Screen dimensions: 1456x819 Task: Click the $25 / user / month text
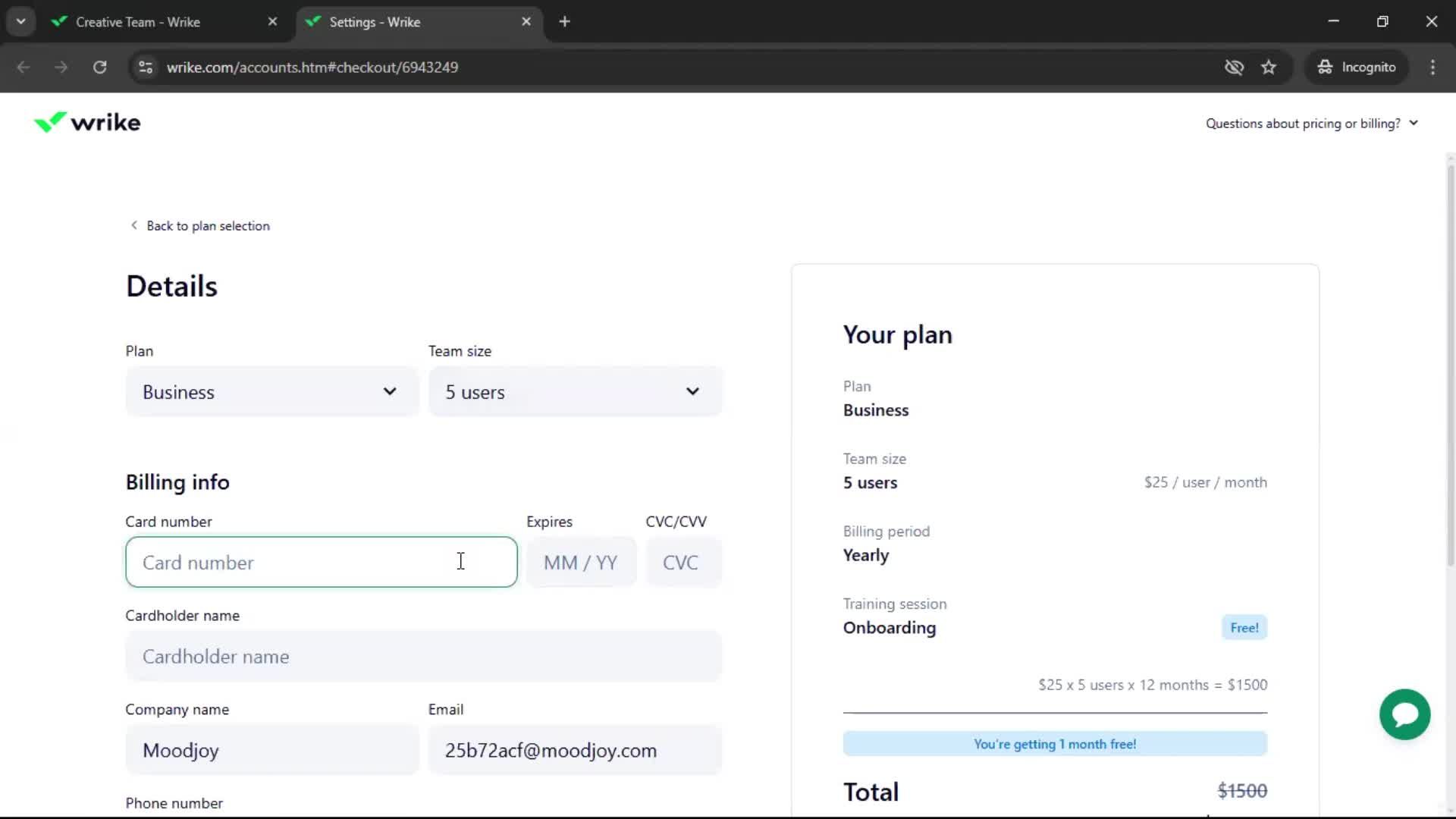pos(1206,482)
